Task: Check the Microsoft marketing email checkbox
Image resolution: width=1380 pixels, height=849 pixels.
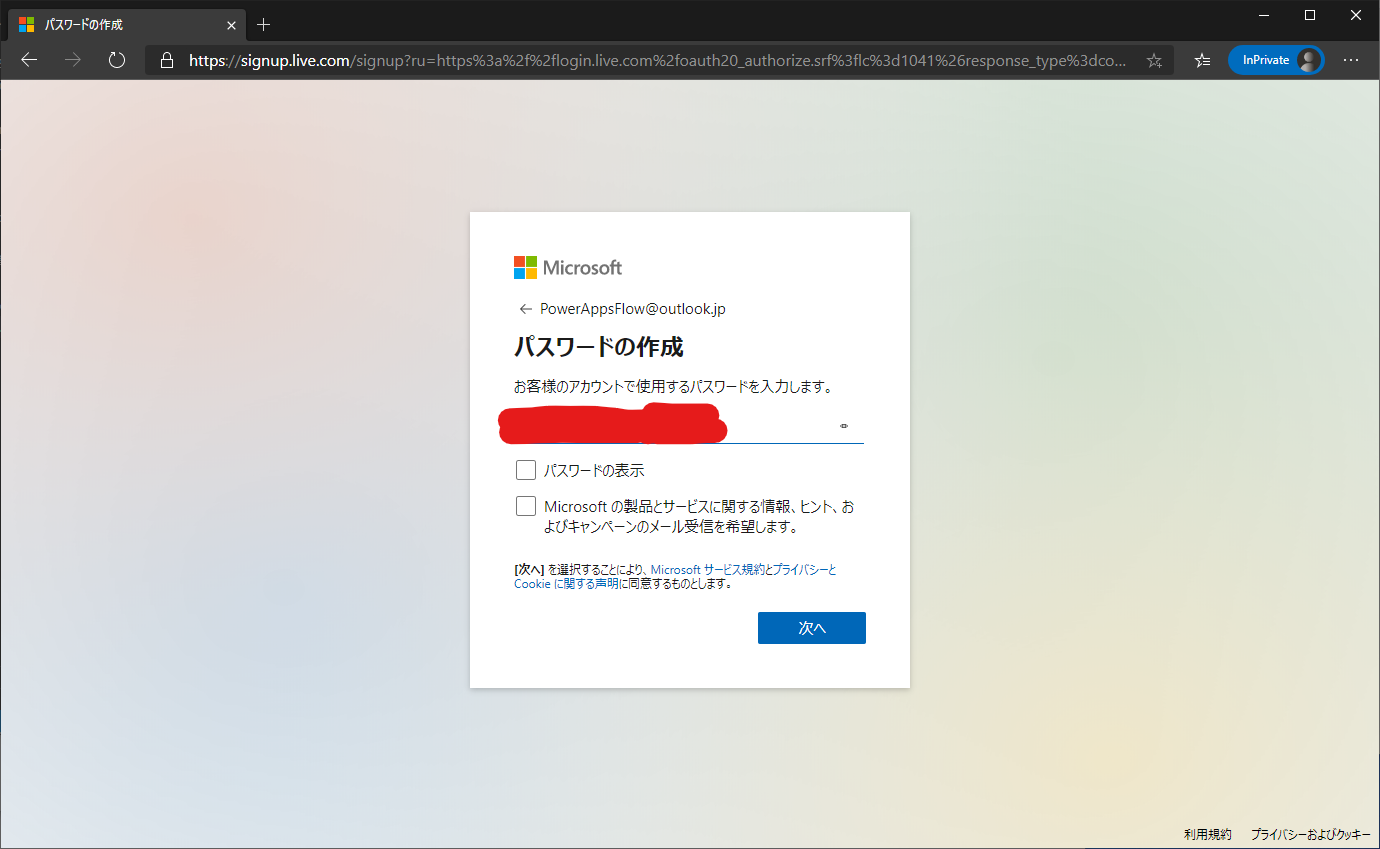Action: (x=526, y=506)
